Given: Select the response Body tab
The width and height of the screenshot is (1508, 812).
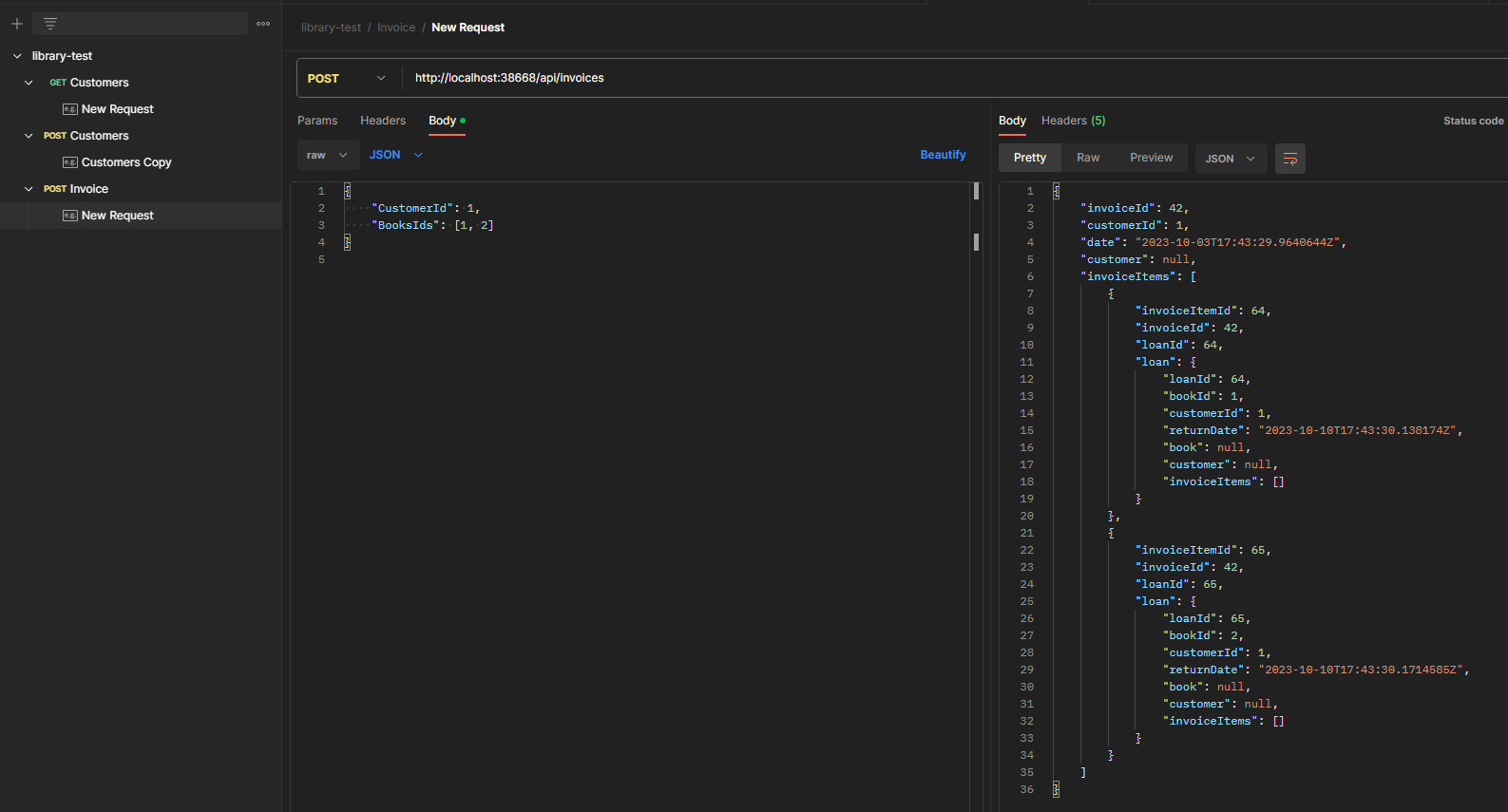Looking at the screenshot, I should 1012,121.
